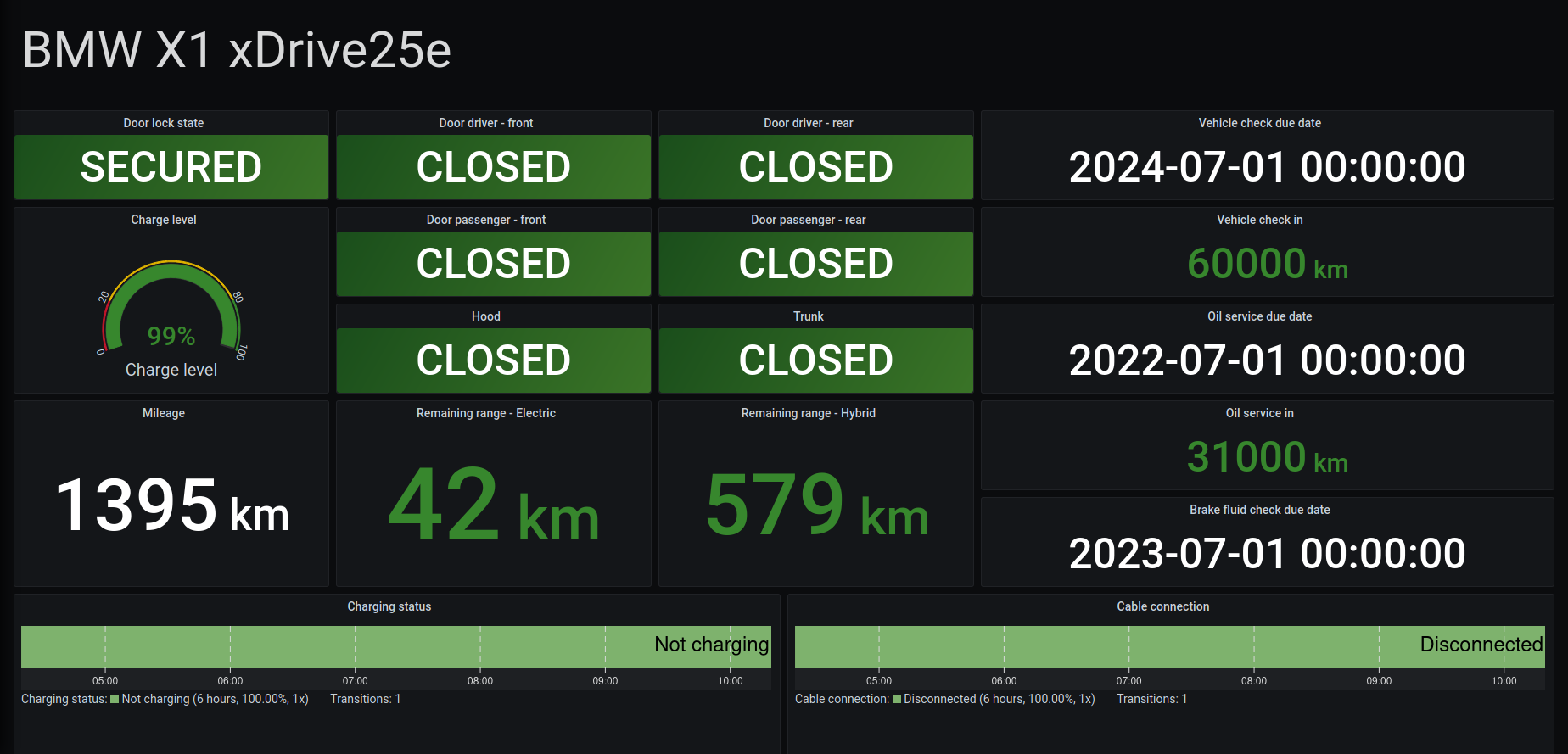Click the 2024-07-01 00:00:00 date value
This screenshot has height=754, width=1568.
pyautogui.click(x=1268, y=167)
